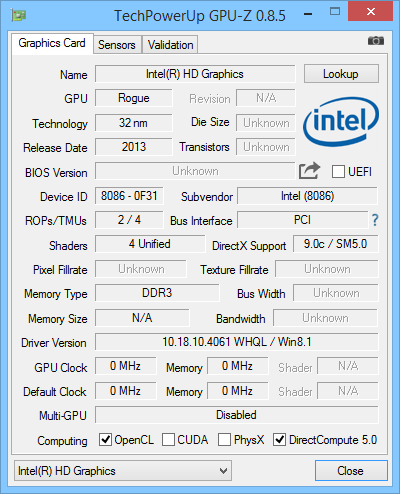This screenshot has height=494, width=400.
Task: Click the BIOS Version field
Action: 195,171
